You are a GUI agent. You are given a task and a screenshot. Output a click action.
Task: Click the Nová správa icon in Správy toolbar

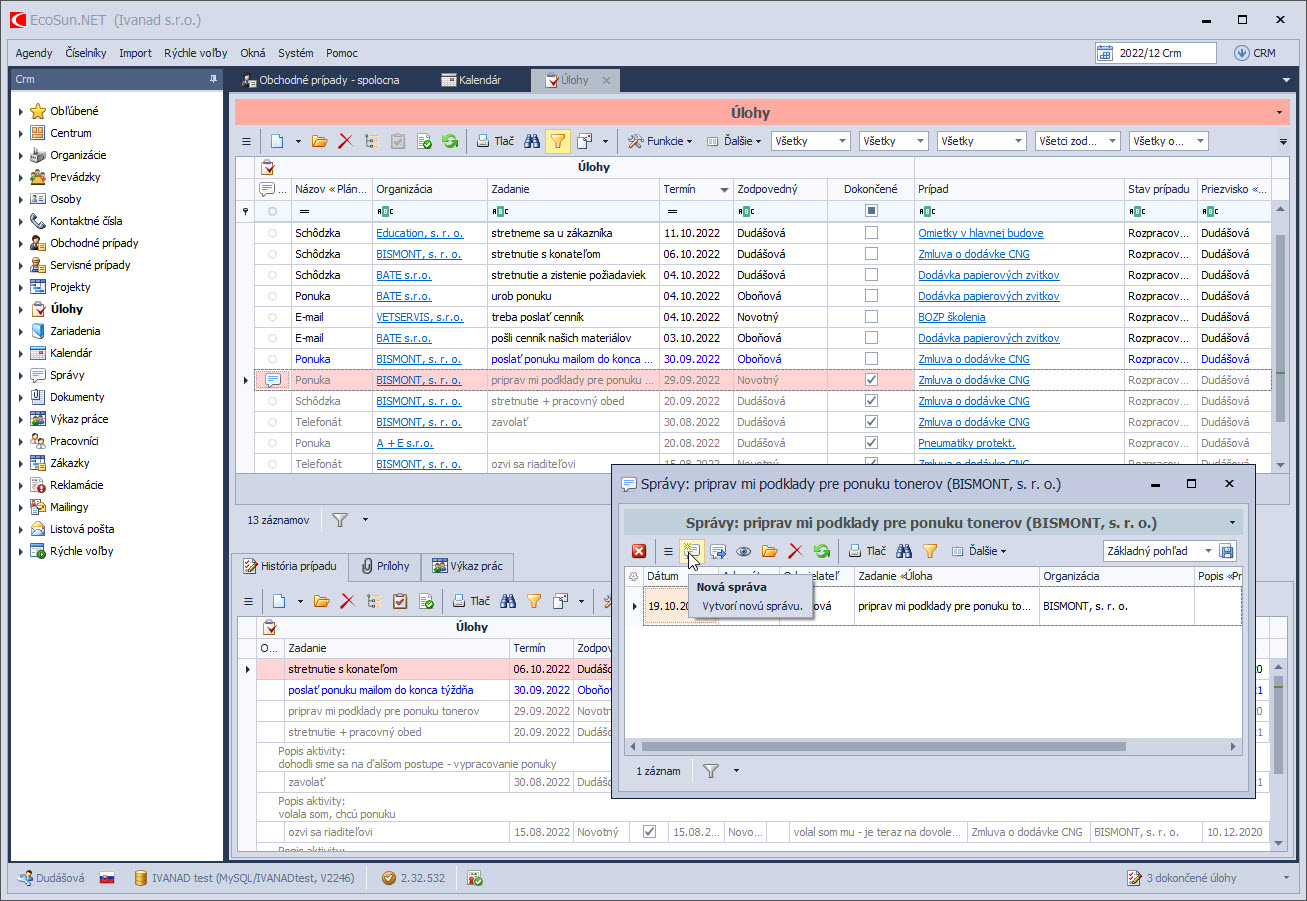(x=691, y=551)
